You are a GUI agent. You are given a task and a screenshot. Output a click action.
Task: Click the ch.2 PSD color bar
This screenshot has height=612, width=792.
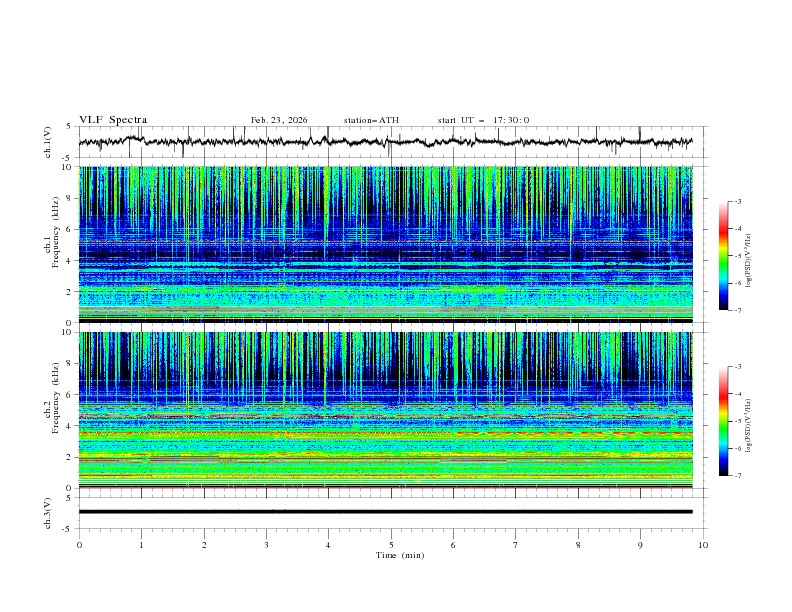[723, 421]
